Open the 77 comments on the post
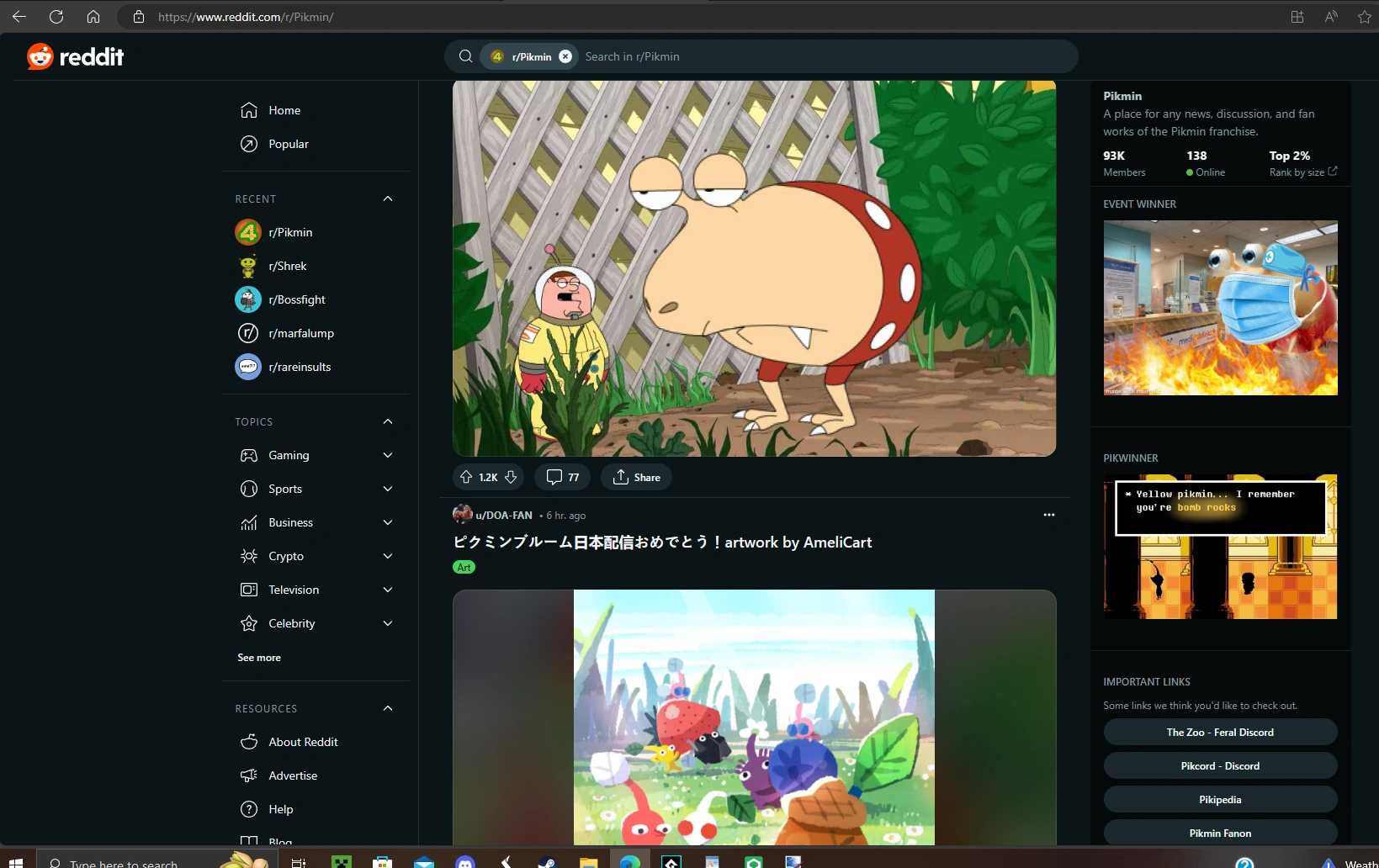This screenshot has height=868, width=1379. click(563, 477)
